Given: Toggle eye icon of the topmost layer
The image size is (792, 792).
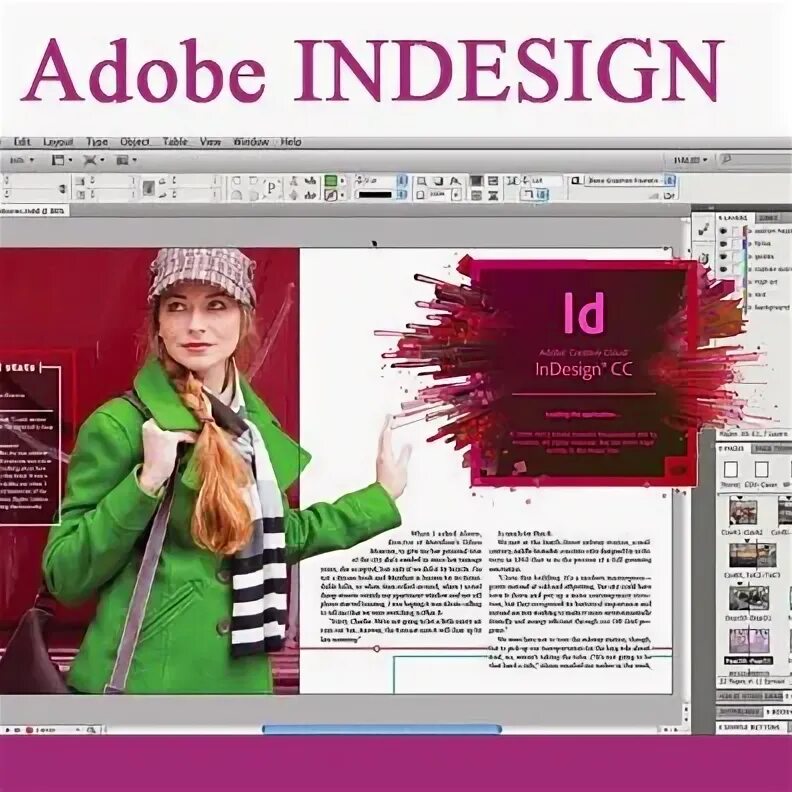Looking at the screenshot, I should pos(723,230).
